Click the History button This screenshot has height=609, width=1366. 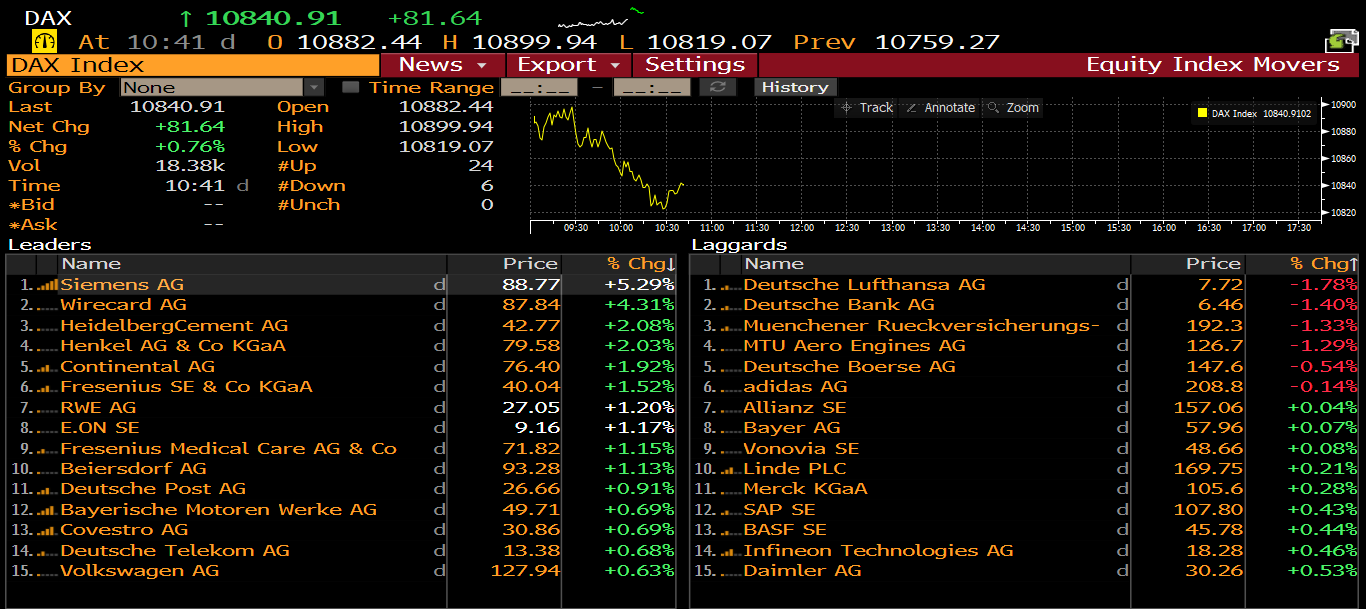click(x=795, y=87)
